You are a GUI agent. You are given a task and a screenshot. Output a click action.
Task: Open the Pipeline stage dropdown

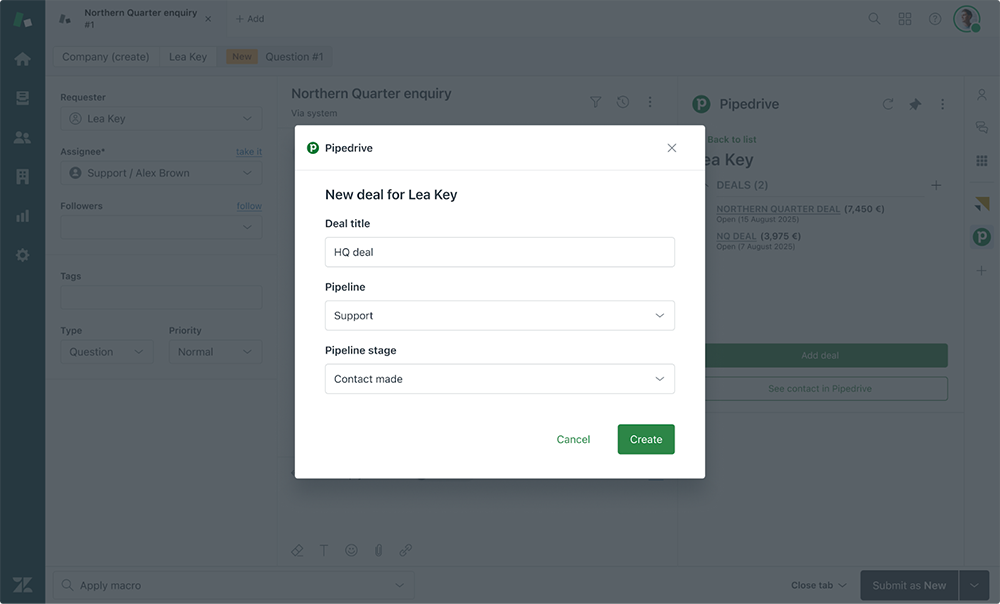click(499, 379)
